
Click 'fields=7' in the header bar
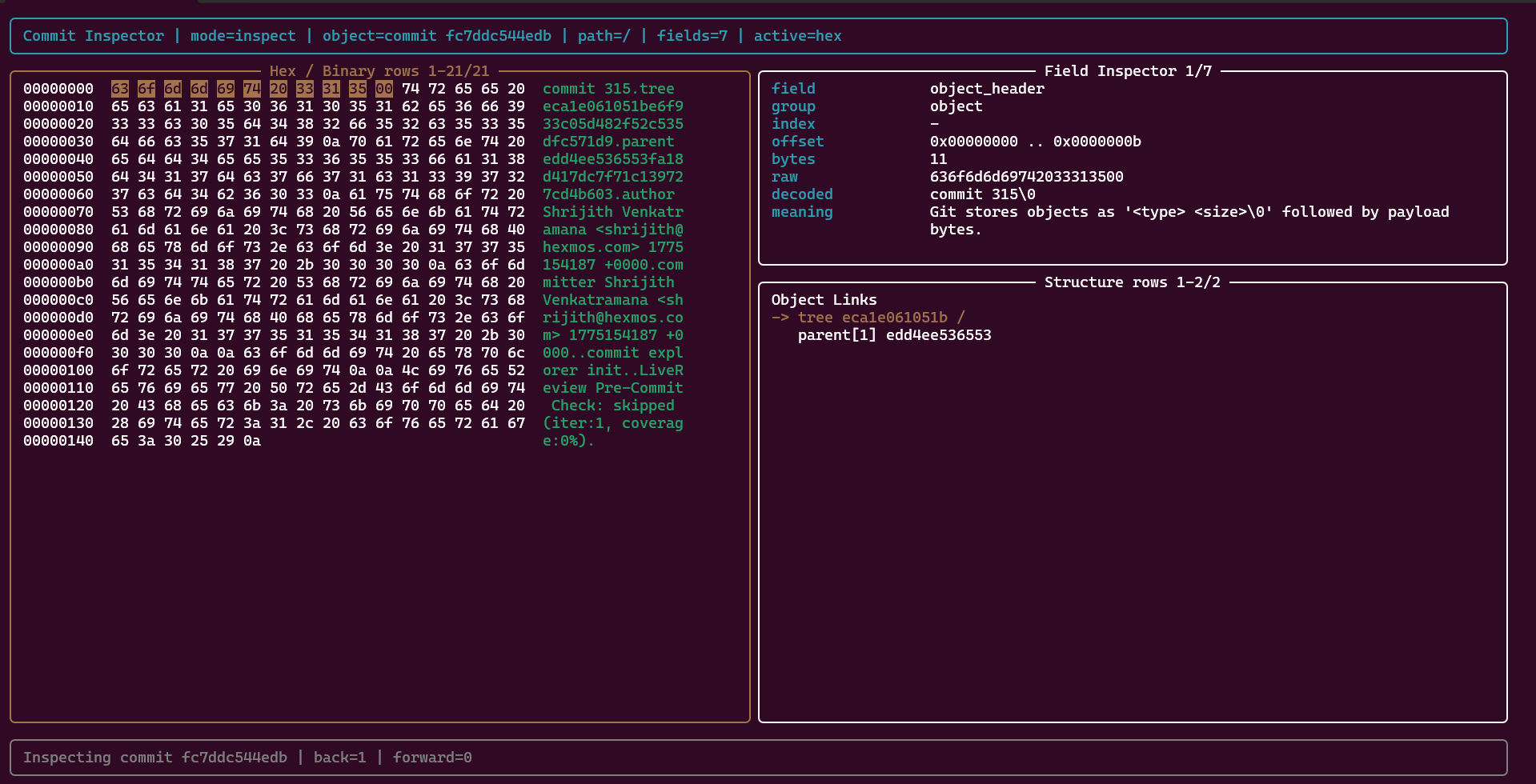(692, 36)
